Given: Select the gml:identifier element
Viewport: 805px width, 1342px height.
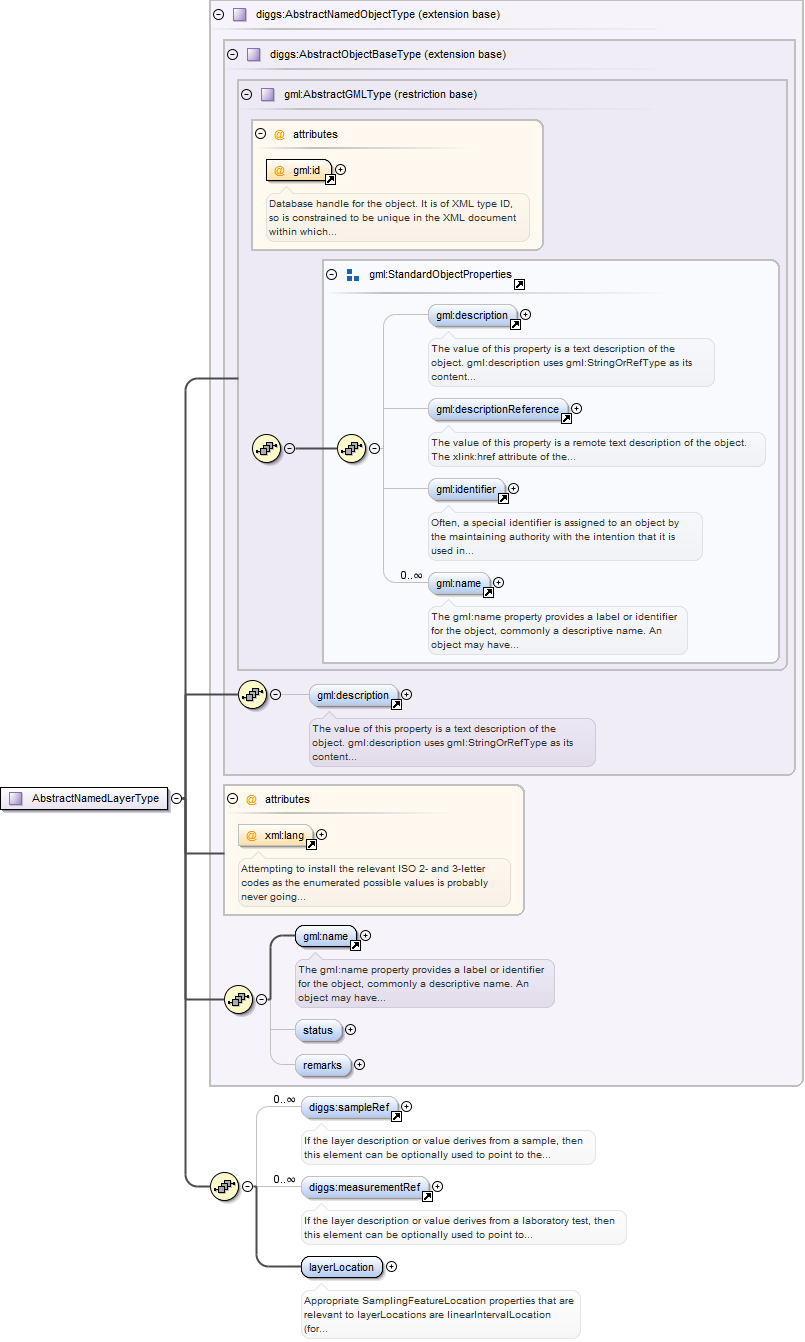Looking at the screenshot, I should click(x=466, y=489).
